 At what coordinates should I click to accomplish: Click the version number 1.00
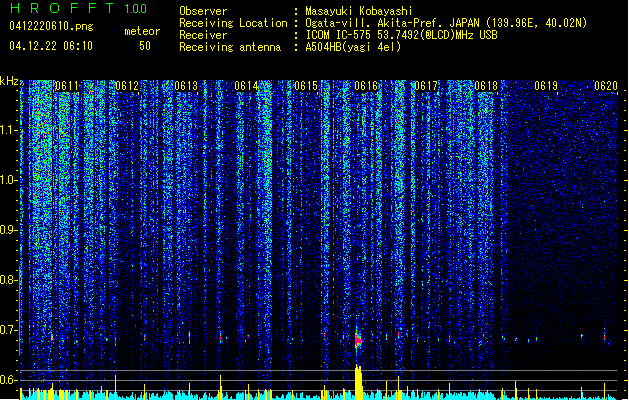coord(136,8)
